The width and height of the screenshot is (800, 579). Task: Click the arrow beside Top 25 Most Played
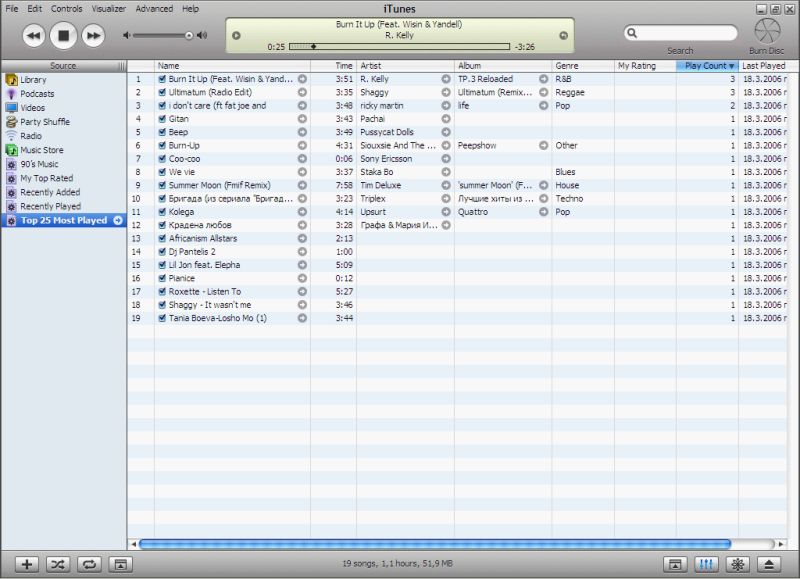click(118, 220)
